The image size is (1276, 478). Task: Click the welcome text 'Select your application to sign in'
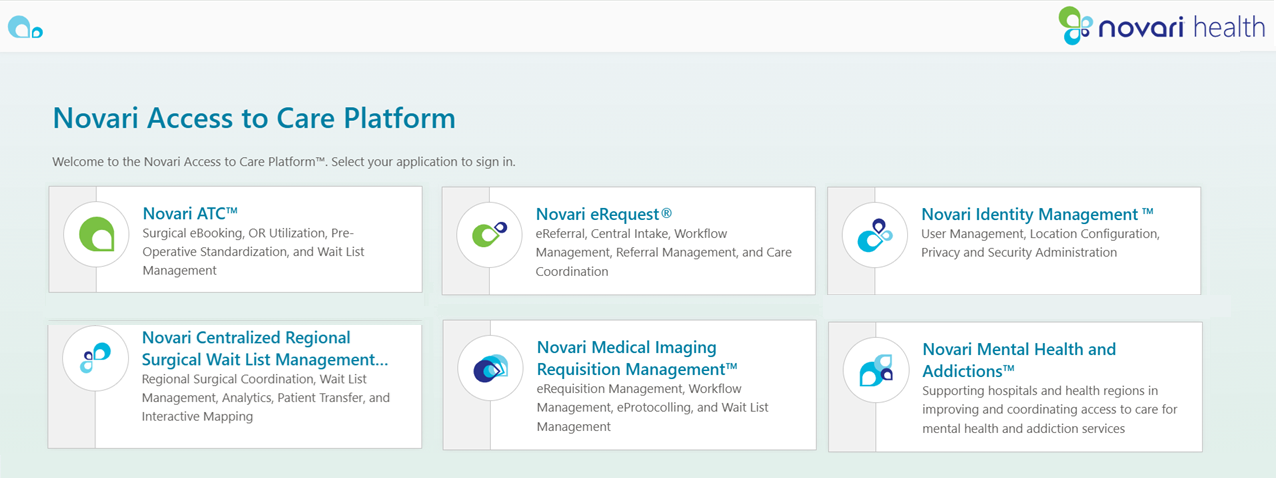423,161
